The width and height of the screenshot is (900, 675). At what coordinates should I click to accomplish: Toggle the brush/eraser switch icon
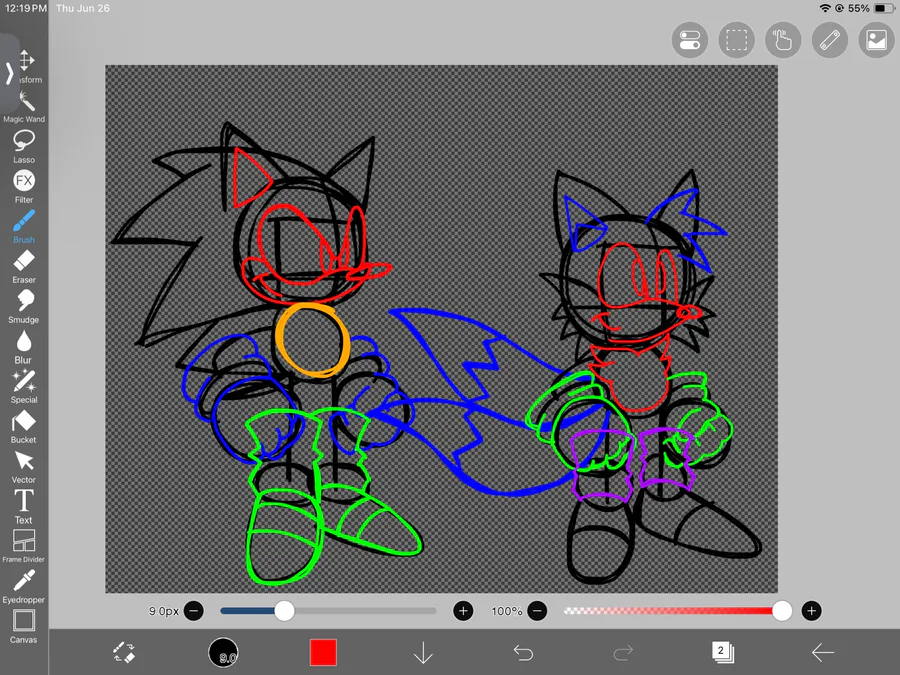click(x=124, y=653)
